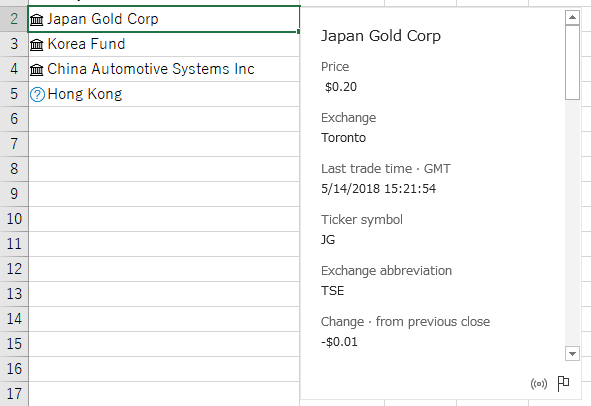
Task: Select the empty cell in row 8
Action: [164, 169]
